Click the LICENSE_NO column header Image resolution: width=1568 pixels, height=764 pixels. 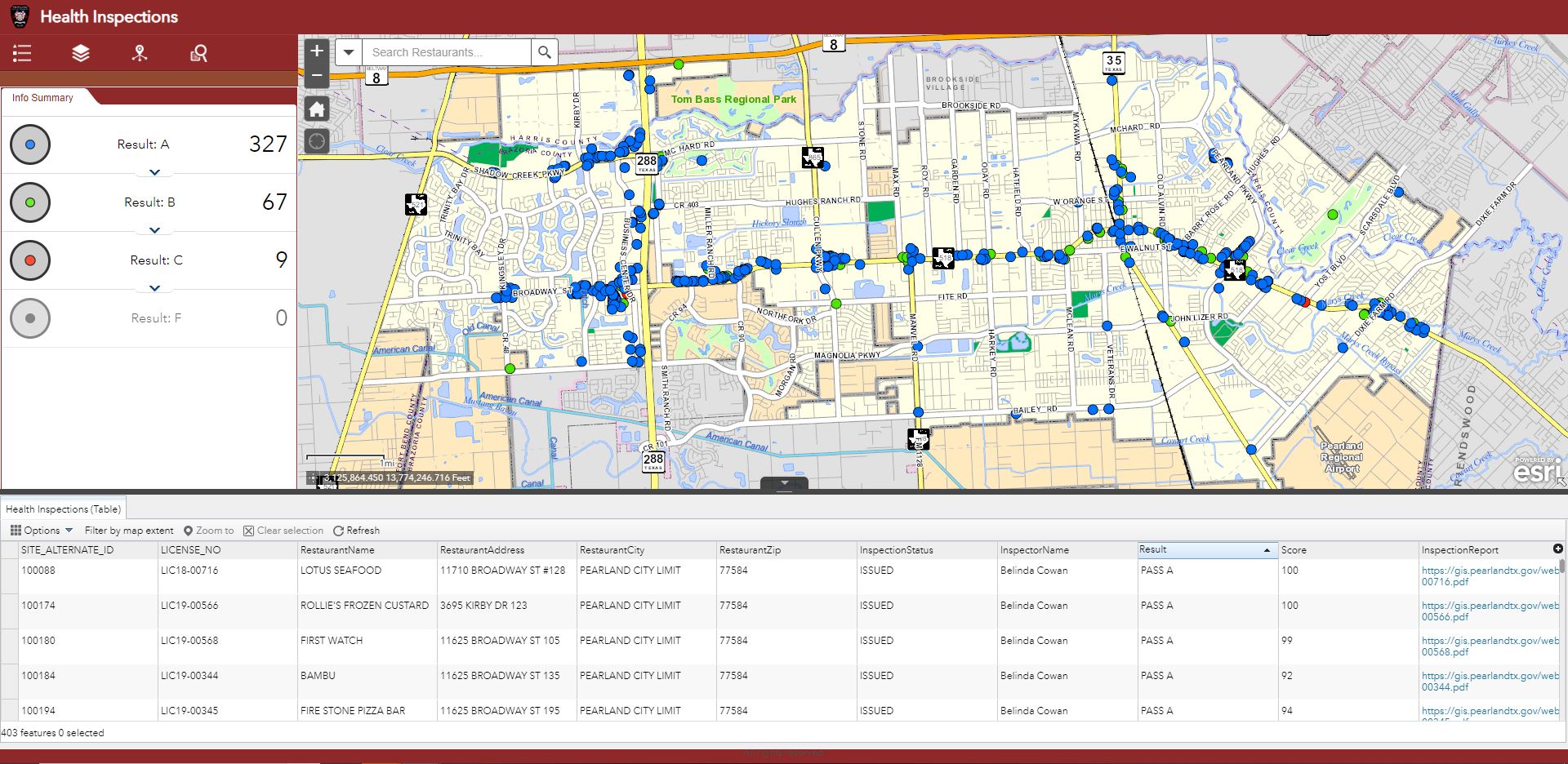(x=228, y=550)
